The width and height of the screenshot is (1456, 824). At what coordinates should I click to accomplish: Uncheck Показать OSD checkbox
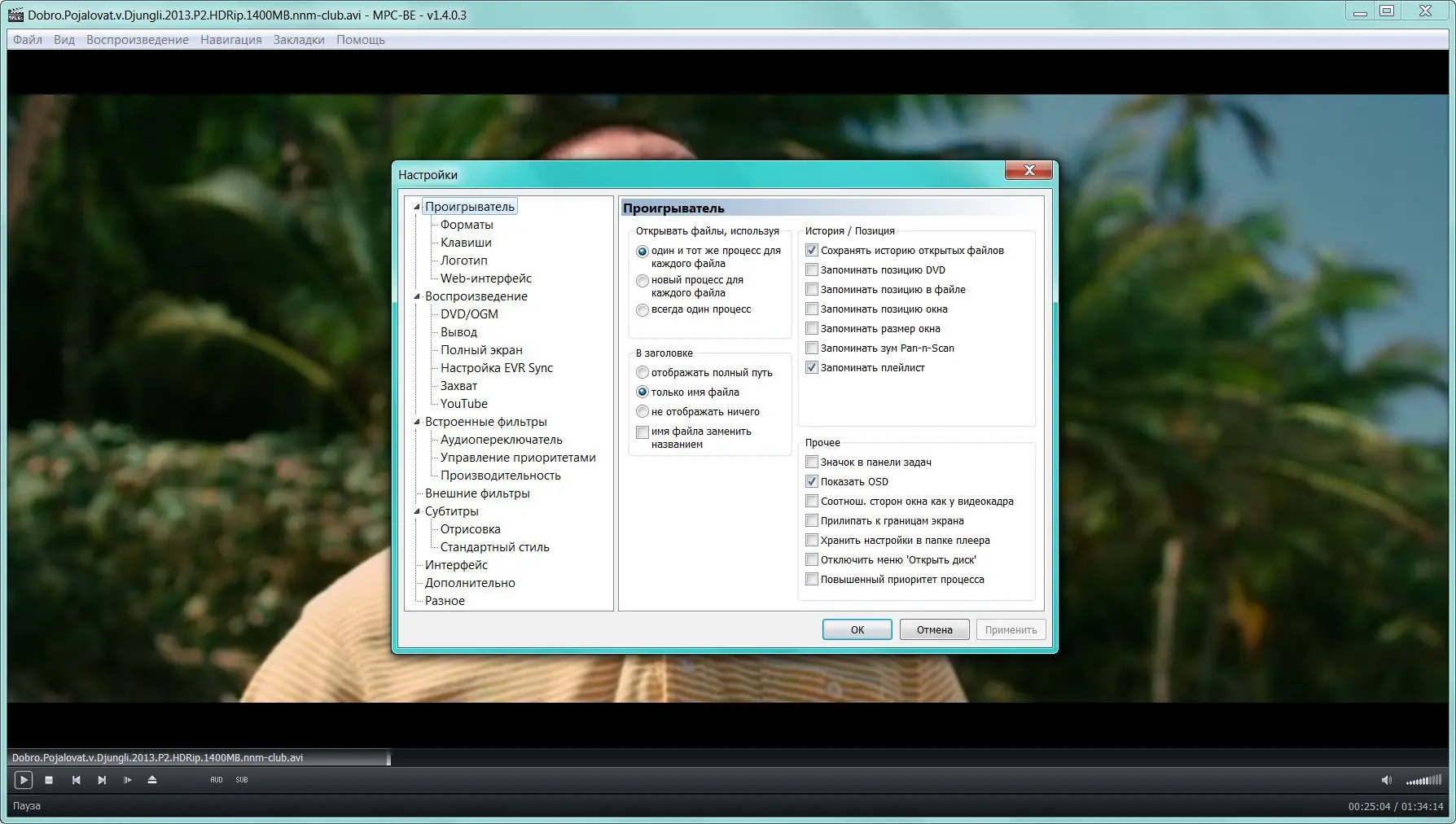(812, 481)
